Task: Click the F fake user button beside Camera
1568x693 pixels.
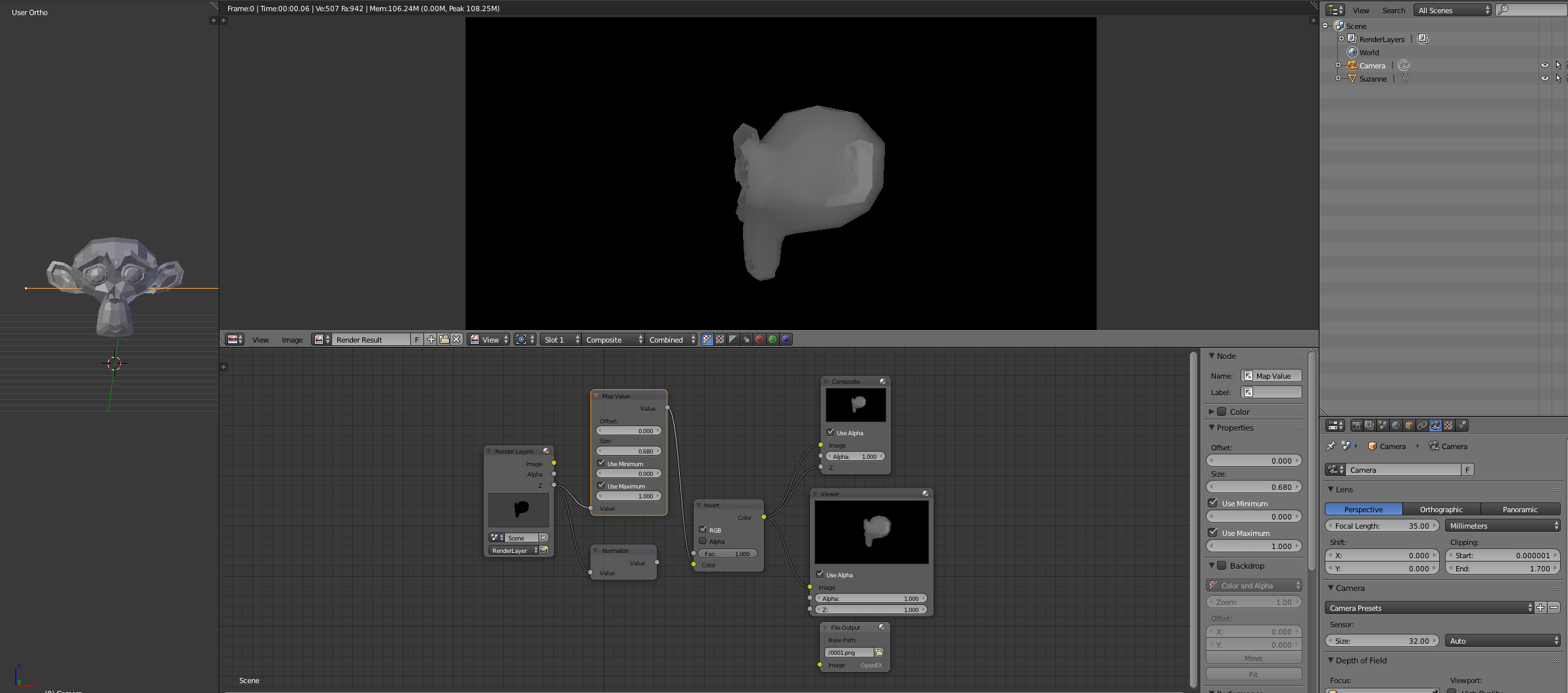Action: pyautogui.click(x=1467, y=469)
